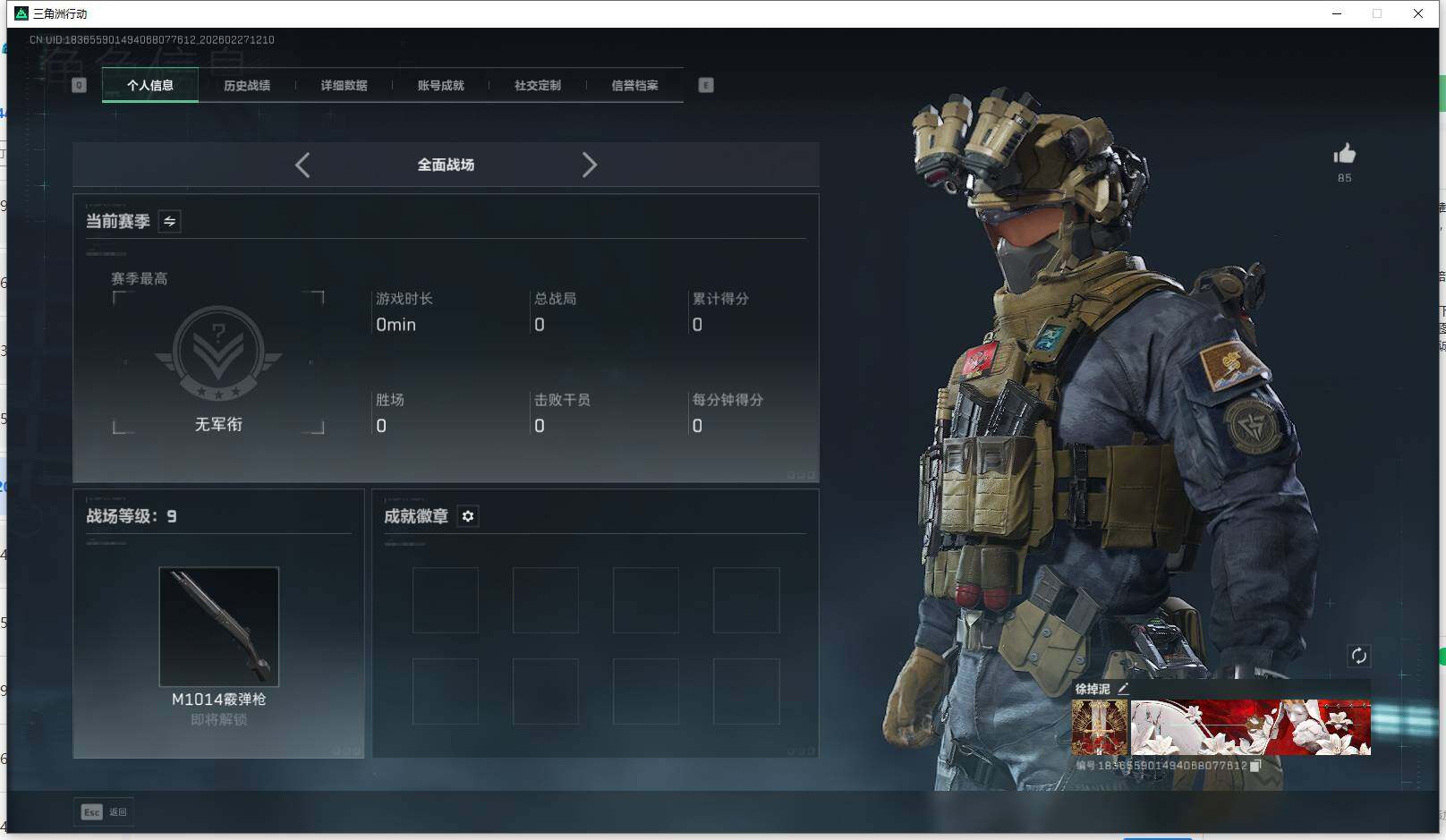The width and height of the screenshot is (1446, 840).
Task: Close the 三角洲行动 window
Action: [1418, 13]
